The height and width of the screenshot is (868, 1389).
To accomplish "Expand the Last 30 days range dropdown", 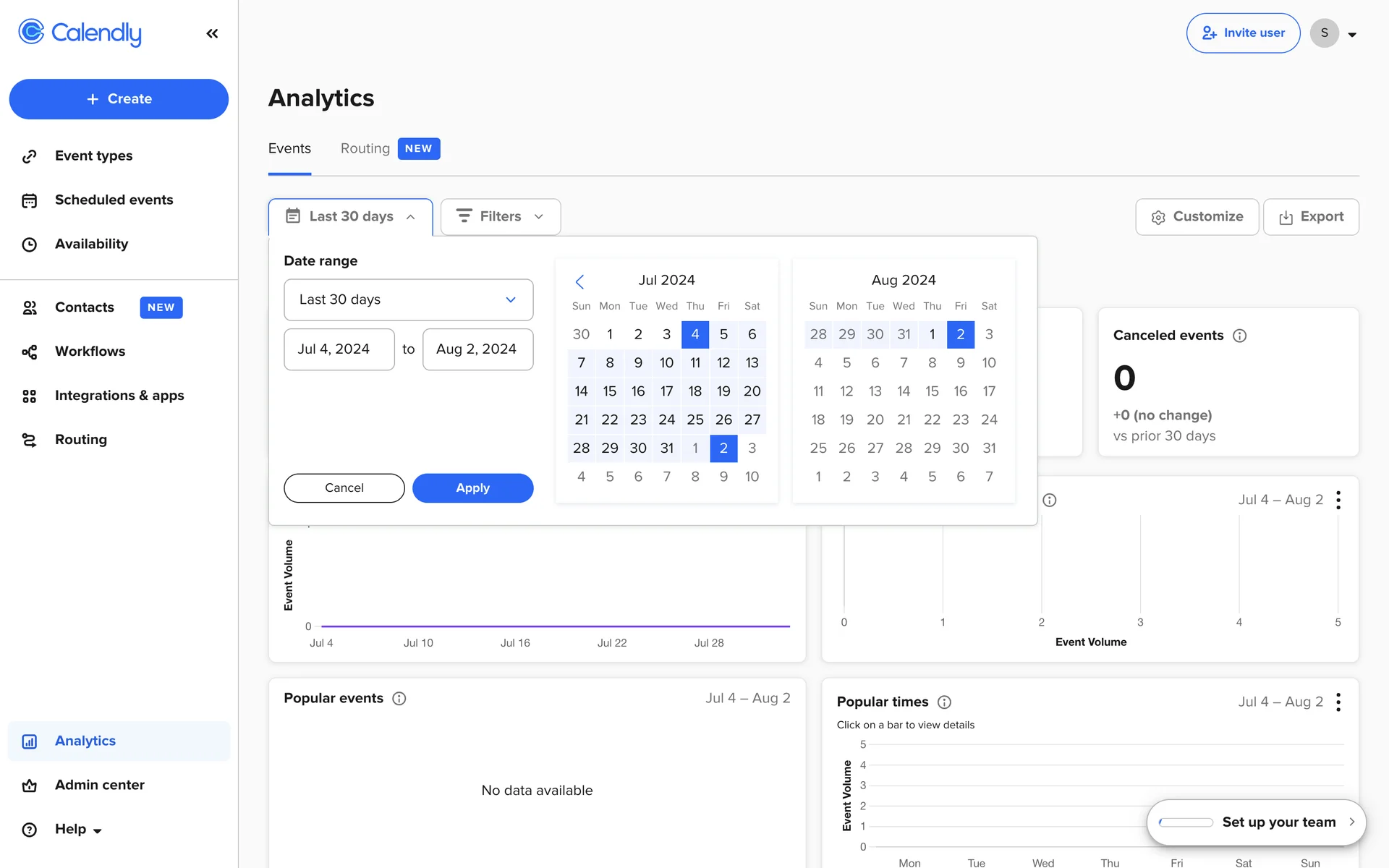I will click(408, 299).
